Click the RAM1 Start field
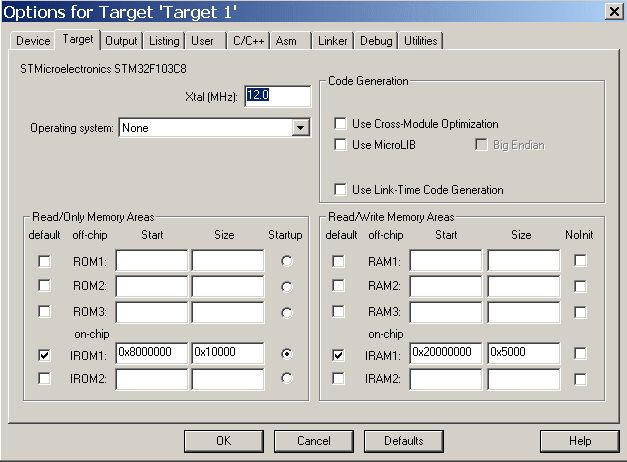 pyautogui.click(x=446, y=261)
